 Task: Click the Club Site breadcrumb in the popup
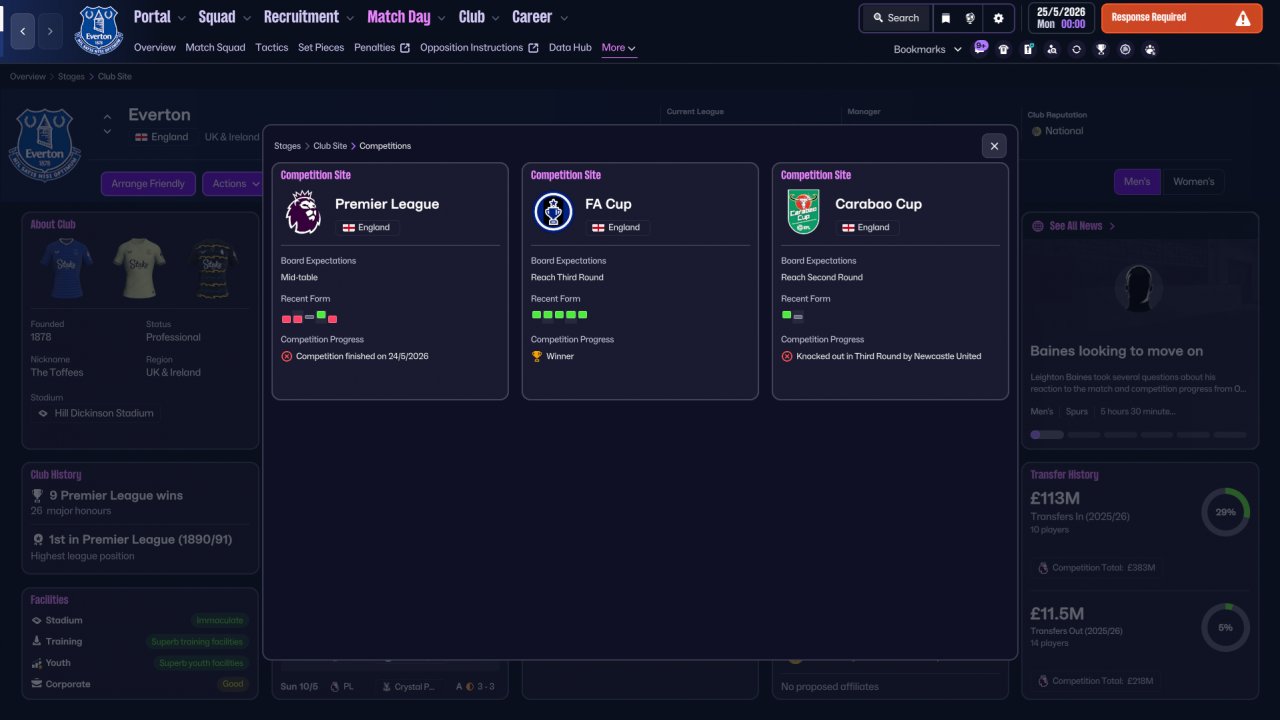(x=330, y=146)
